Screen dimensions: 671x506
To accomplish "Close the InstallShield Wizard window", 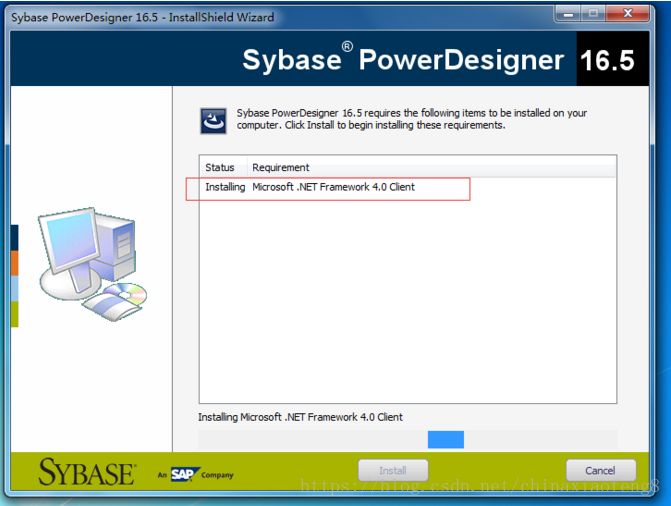I will 627,14.
